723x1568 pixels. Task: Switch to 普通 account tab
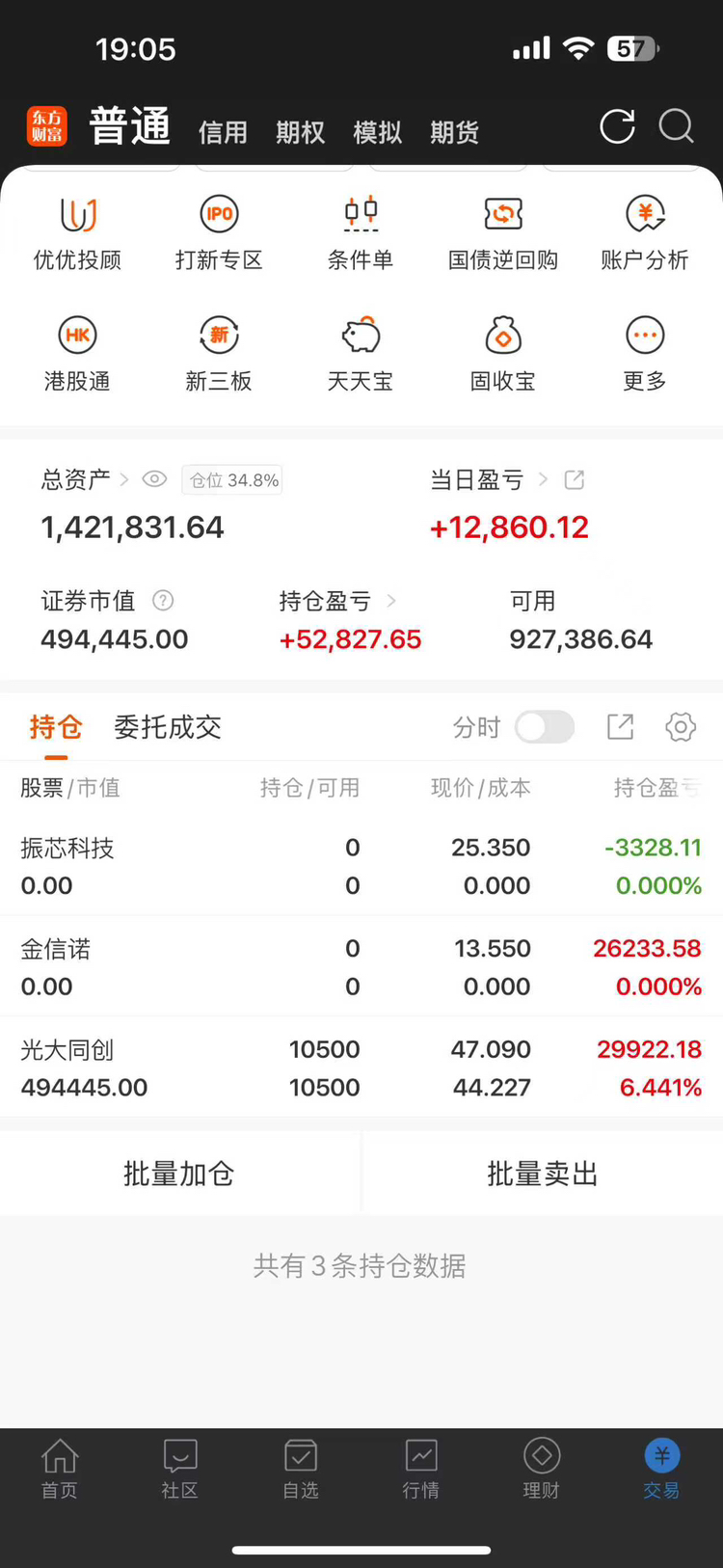point(130,126)
